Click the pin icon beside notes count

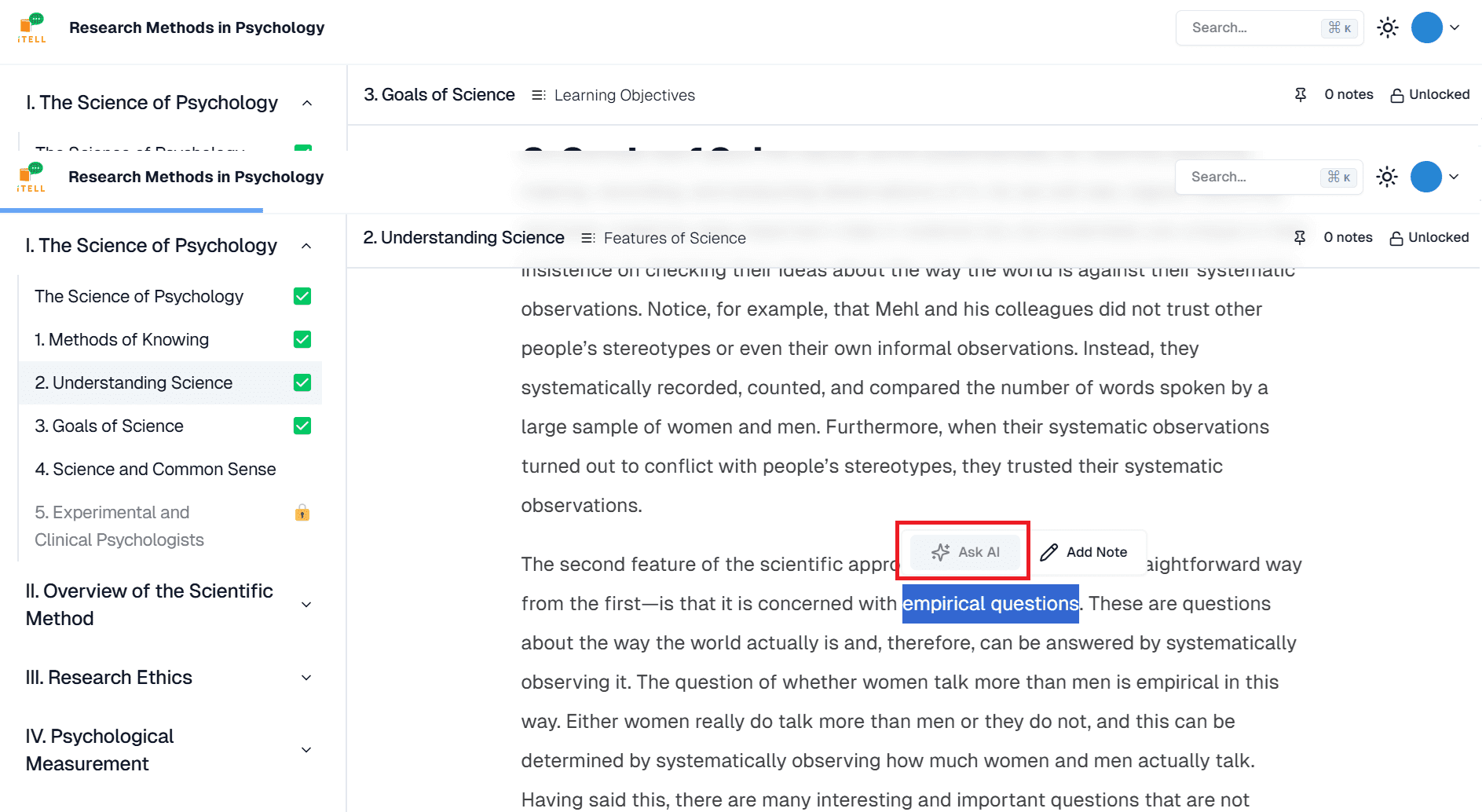coord(1300,237)
